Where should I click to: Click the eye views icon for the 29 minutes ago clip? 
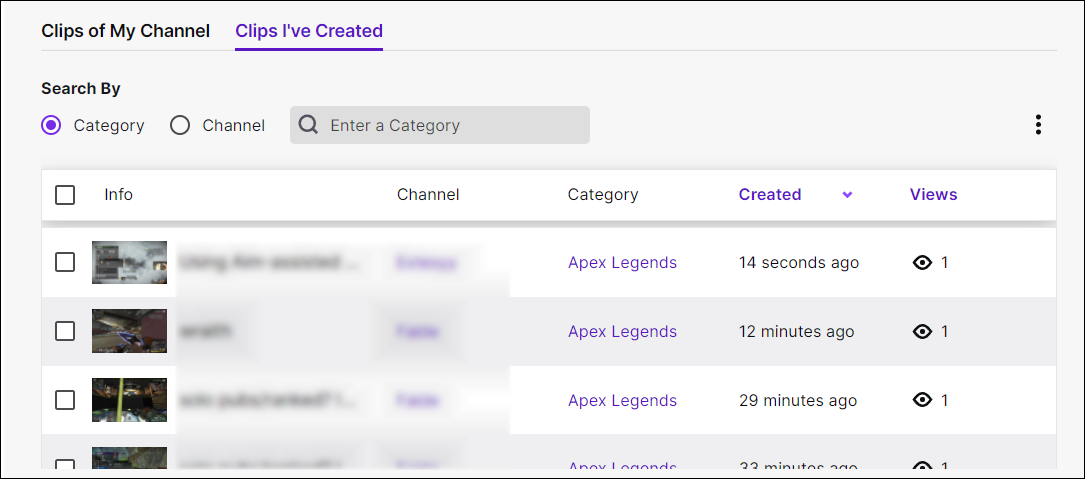click(x=922, y=400)
